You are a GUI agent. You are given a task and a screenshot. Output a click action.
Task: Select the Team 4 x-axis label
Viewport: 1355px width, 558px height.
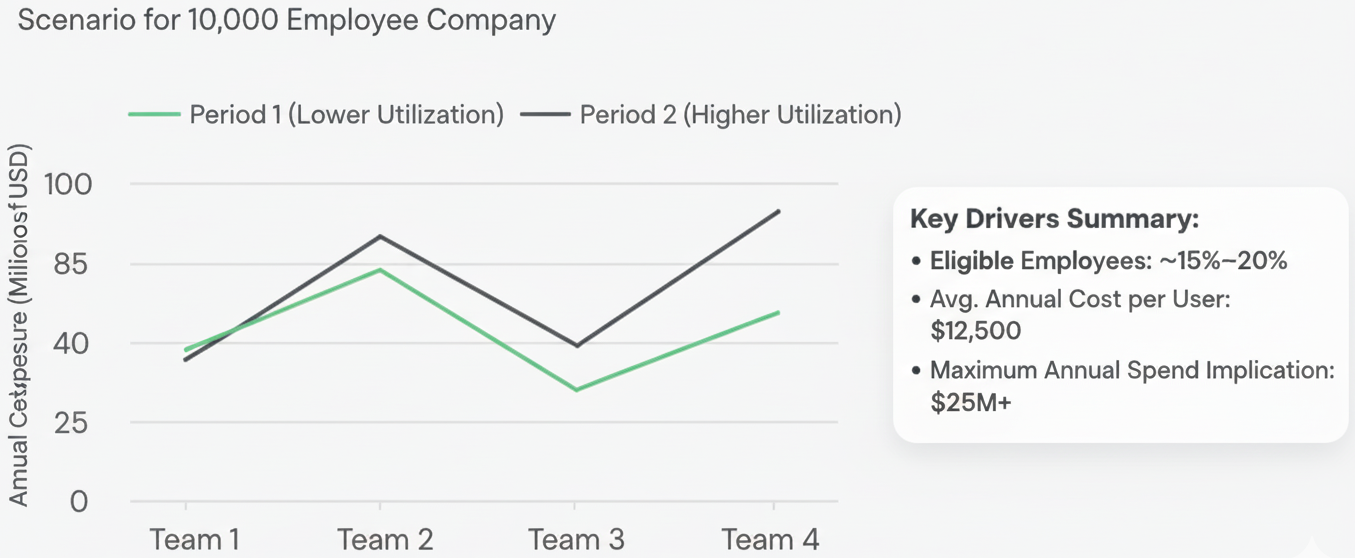pos(770,540)
